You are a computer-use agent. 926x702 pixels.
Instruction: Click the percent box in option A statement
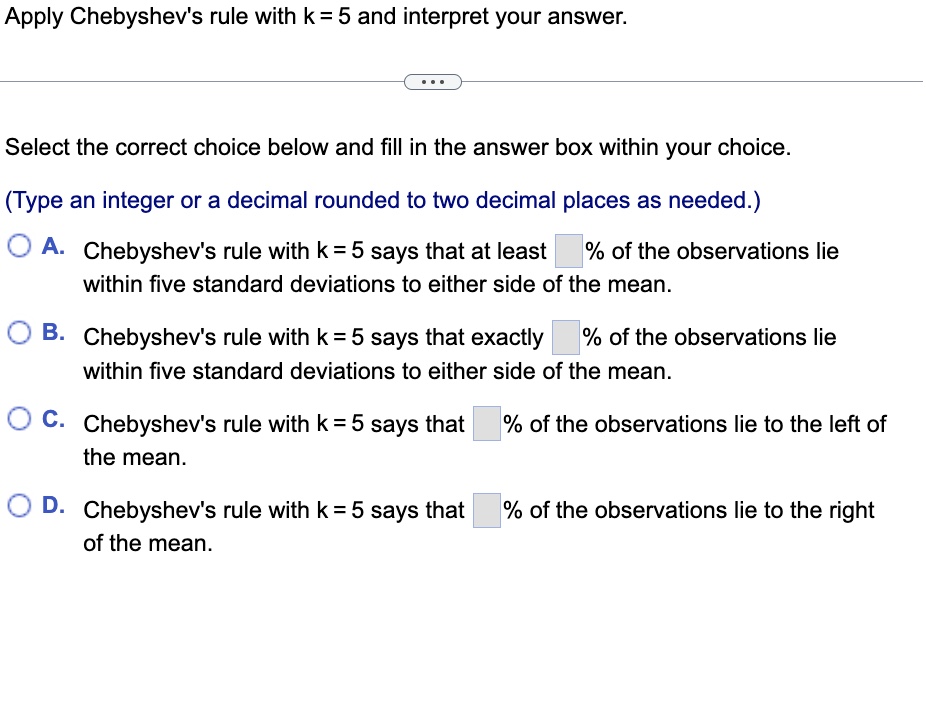click(x=570, y=250)
